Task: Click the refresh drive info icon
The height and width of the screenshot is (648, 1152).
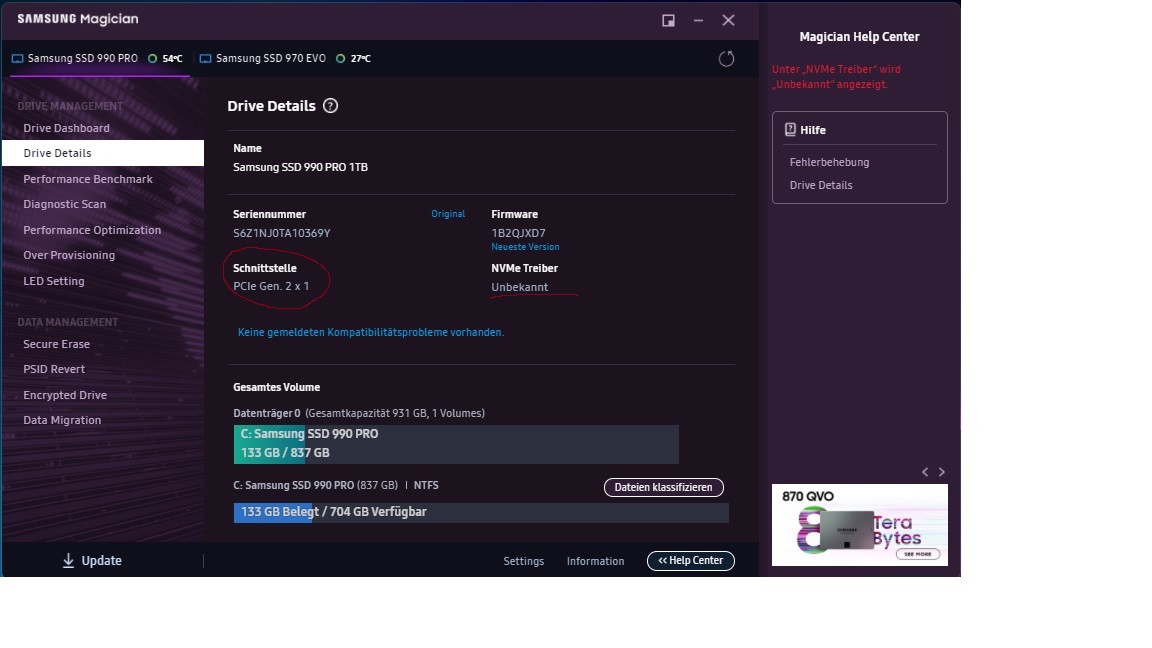Action: (x=726, y=59)
